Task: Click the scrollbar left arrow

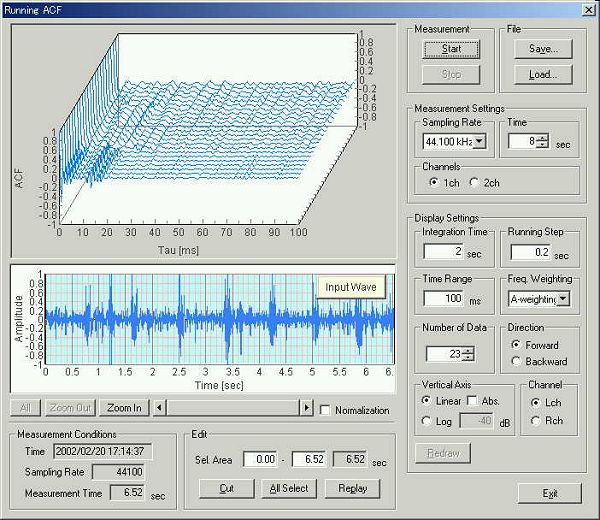Action: click(159, 408)
